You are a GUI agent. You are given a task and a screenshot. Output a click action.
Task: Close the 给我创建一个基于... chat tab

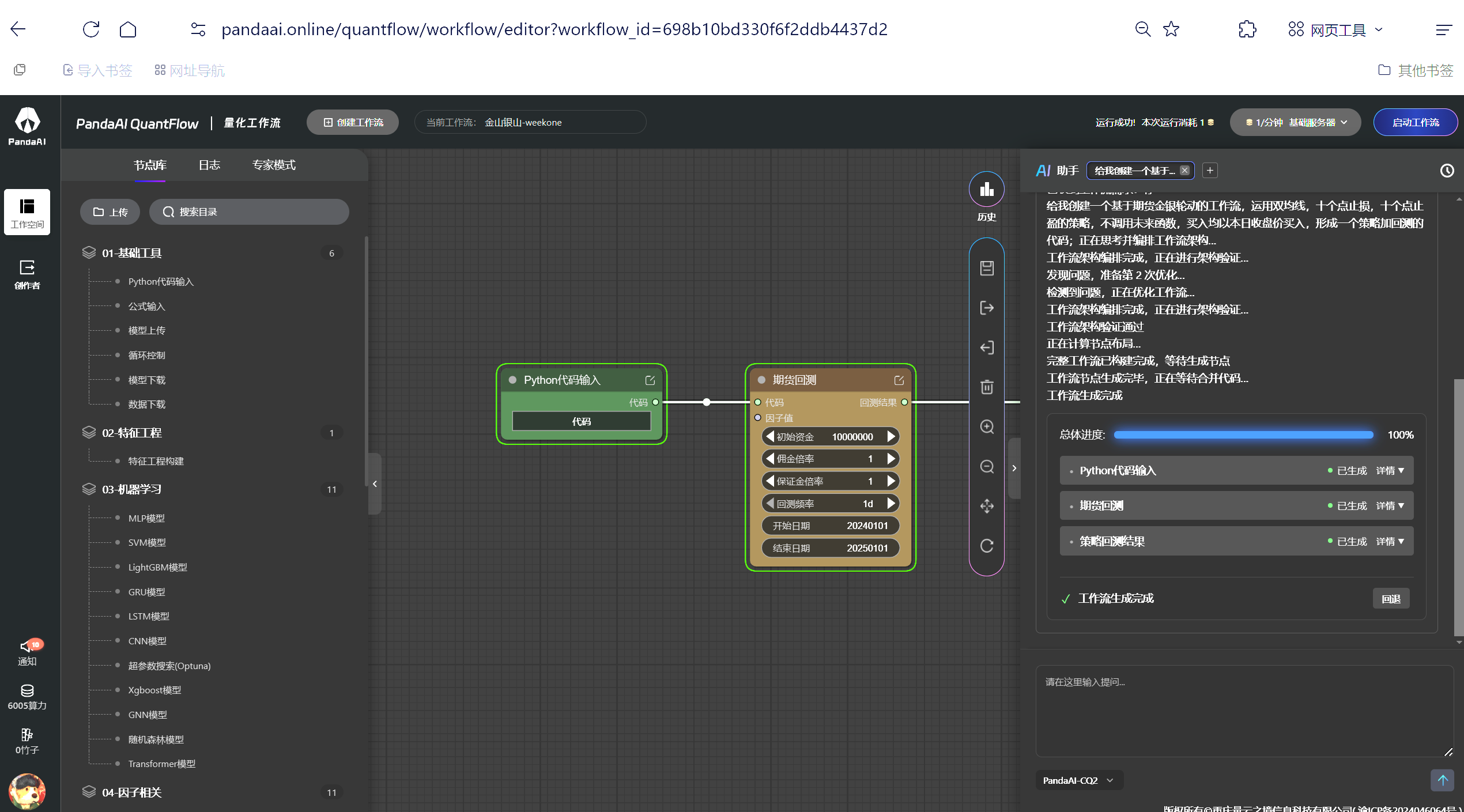1184,171
